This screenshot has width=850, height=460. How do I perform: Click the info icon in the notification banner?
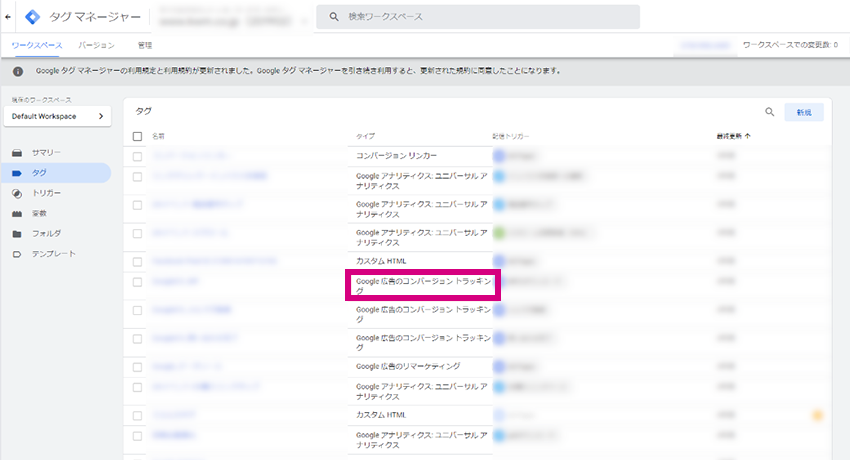click(18, 71)
